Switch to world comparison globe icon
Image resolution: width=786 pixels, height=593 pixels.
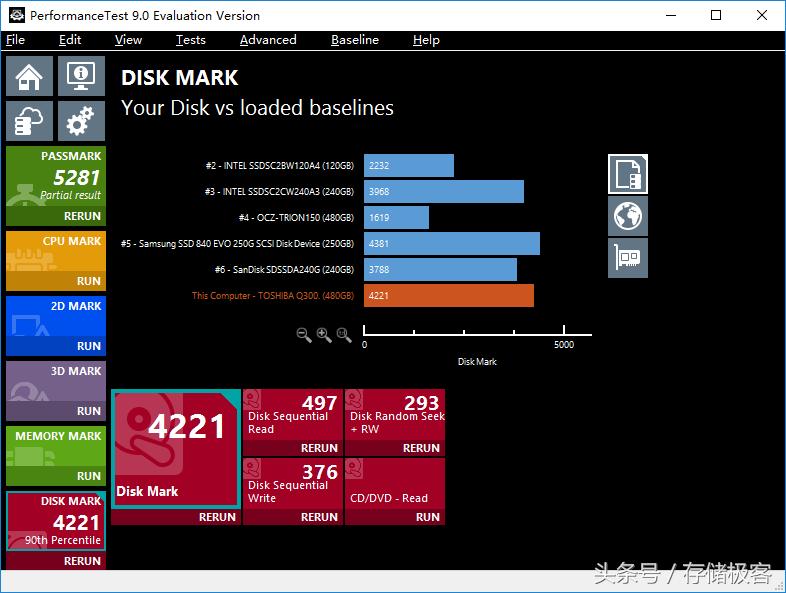(628, 215)
